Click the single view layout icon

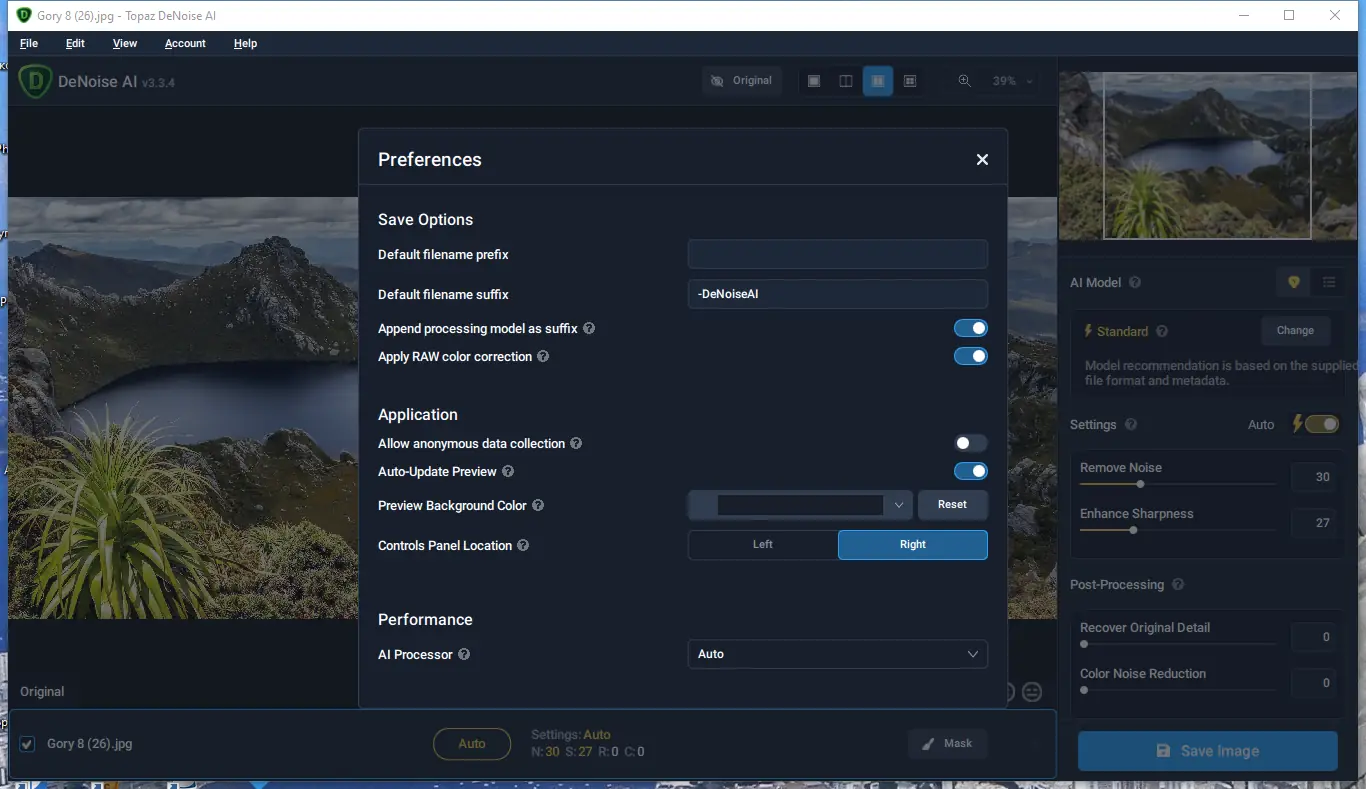click(814, 81)
